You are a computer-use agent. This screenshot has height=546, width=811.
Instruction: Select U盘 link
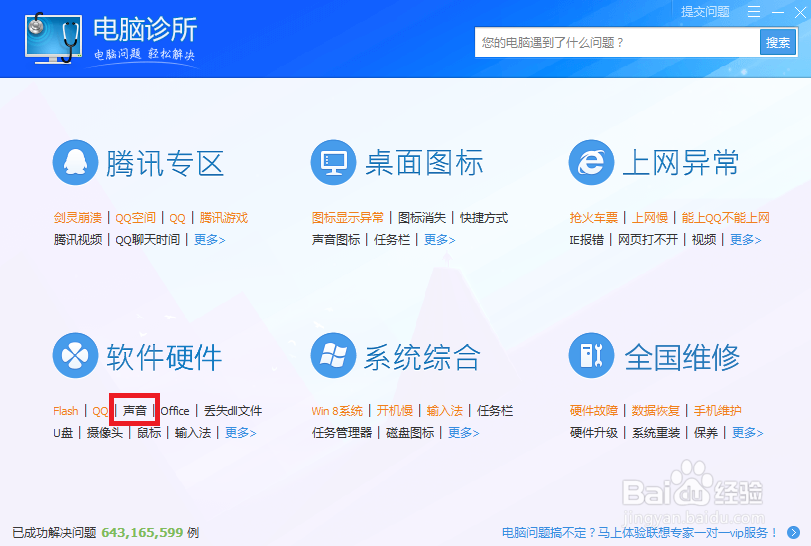[63, 432]
